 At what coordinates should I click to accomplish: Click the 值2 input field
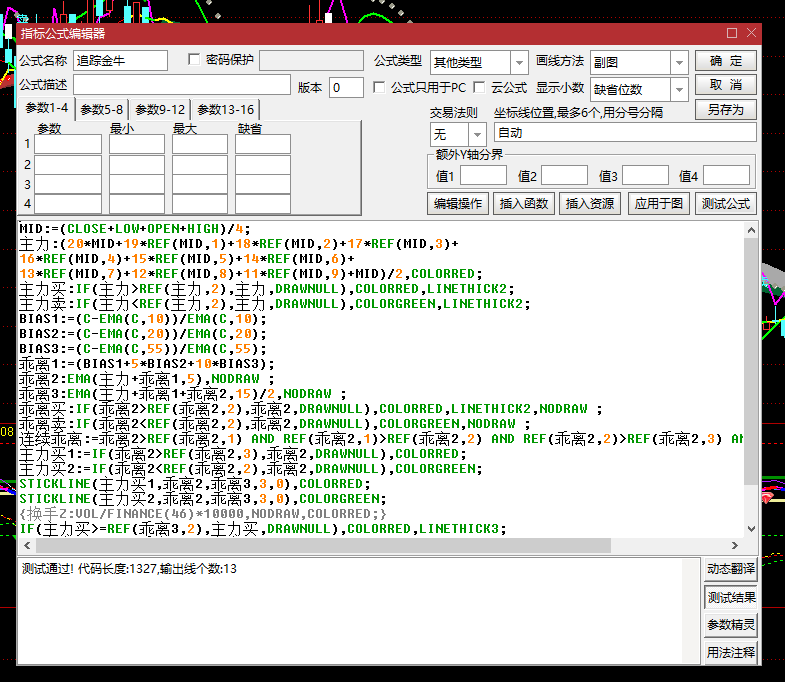click(x=564, y=176)
